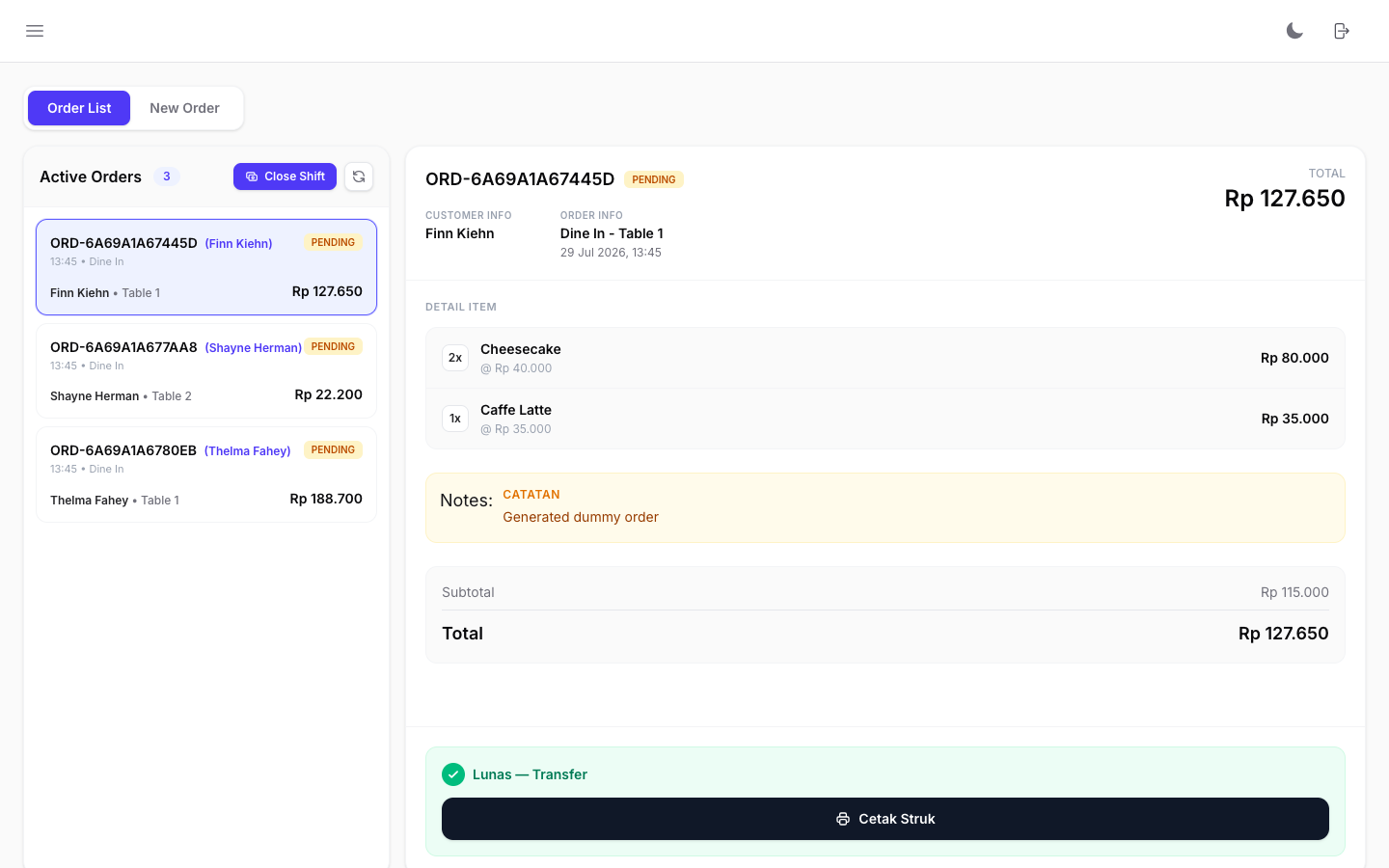
Task: Open the hamburger menu
Action: (35, 31)
